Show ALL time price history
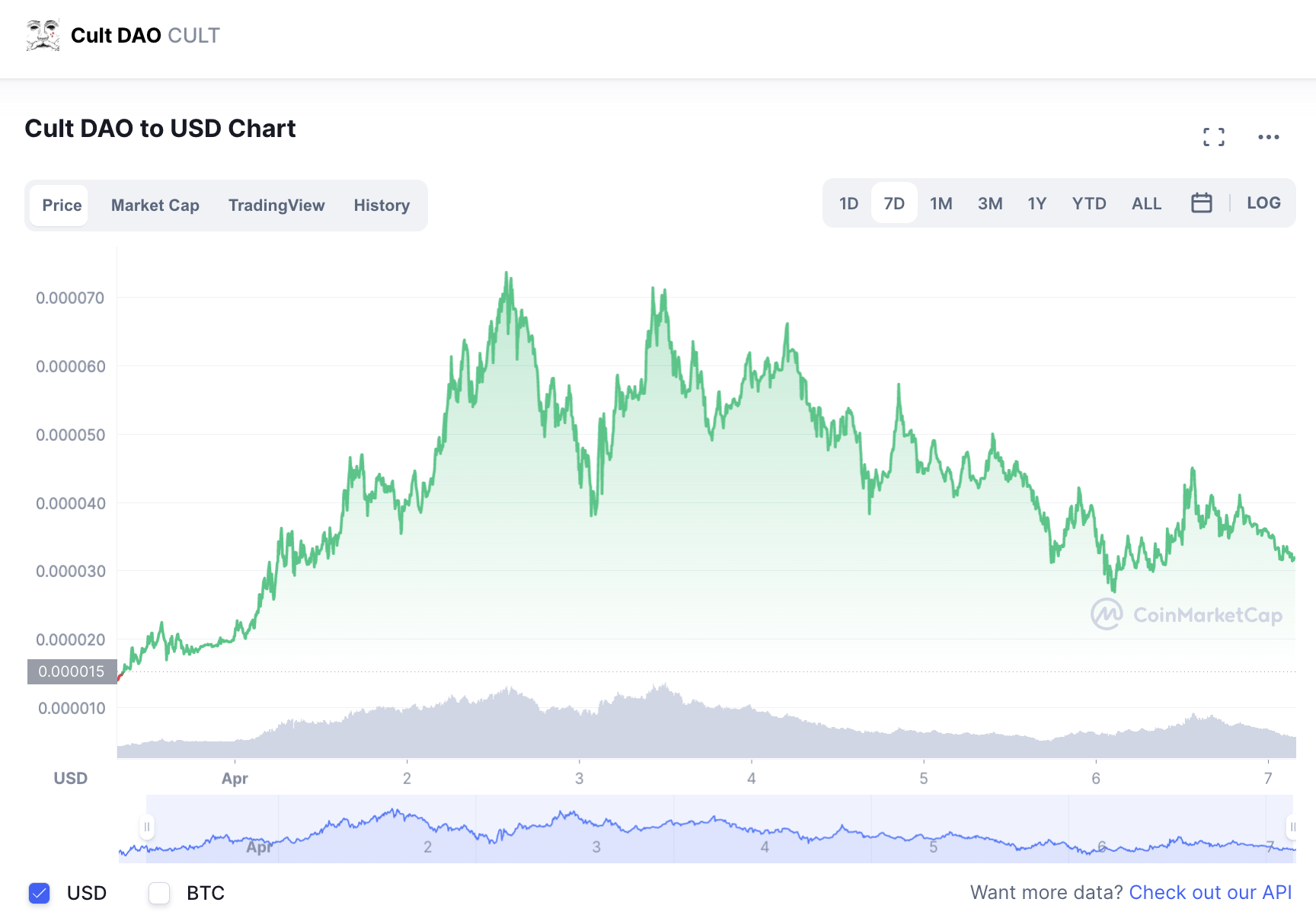 pyautogui.click(x=1146, y=203)
